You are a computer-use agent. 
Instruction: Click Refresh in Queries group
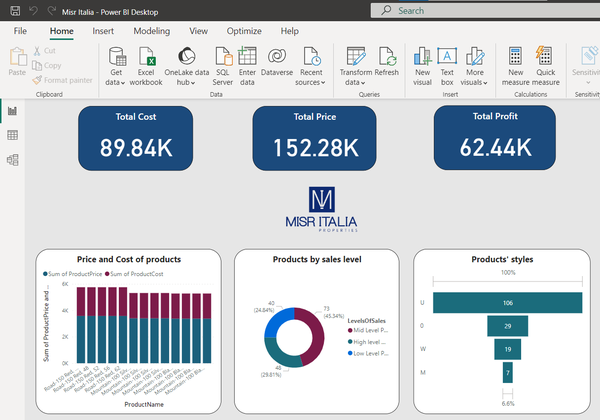point(387,65)
